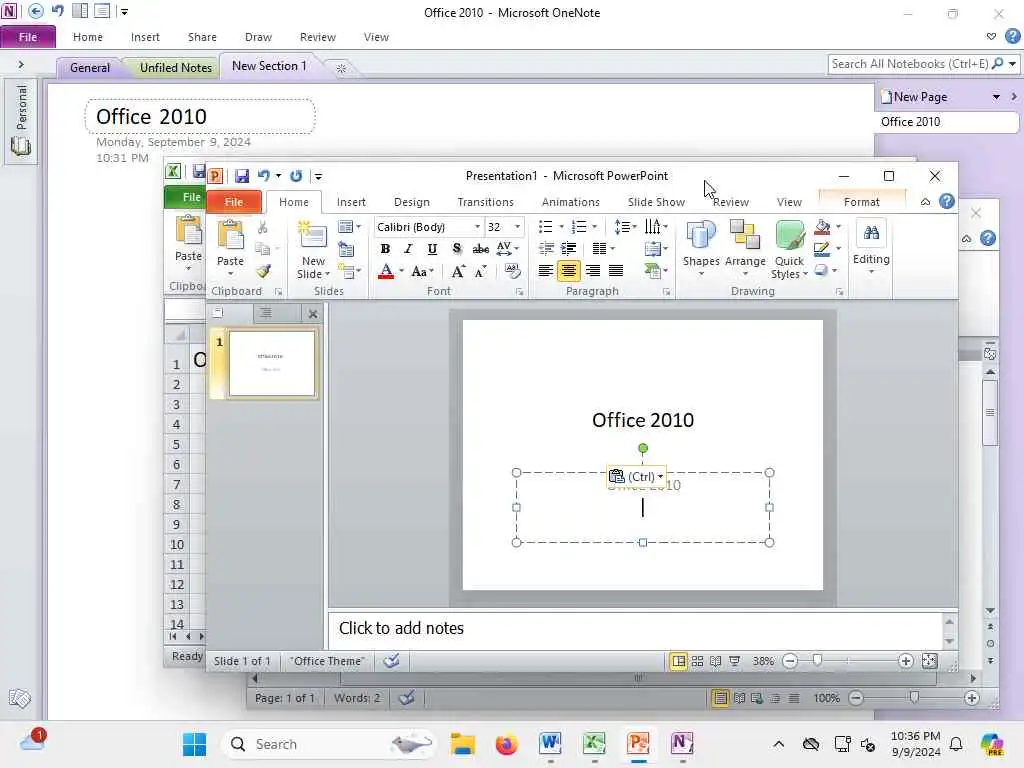Decrease font size with Shrink Font icon
This screenshot has height=768, width=1024.
[481, 272]
